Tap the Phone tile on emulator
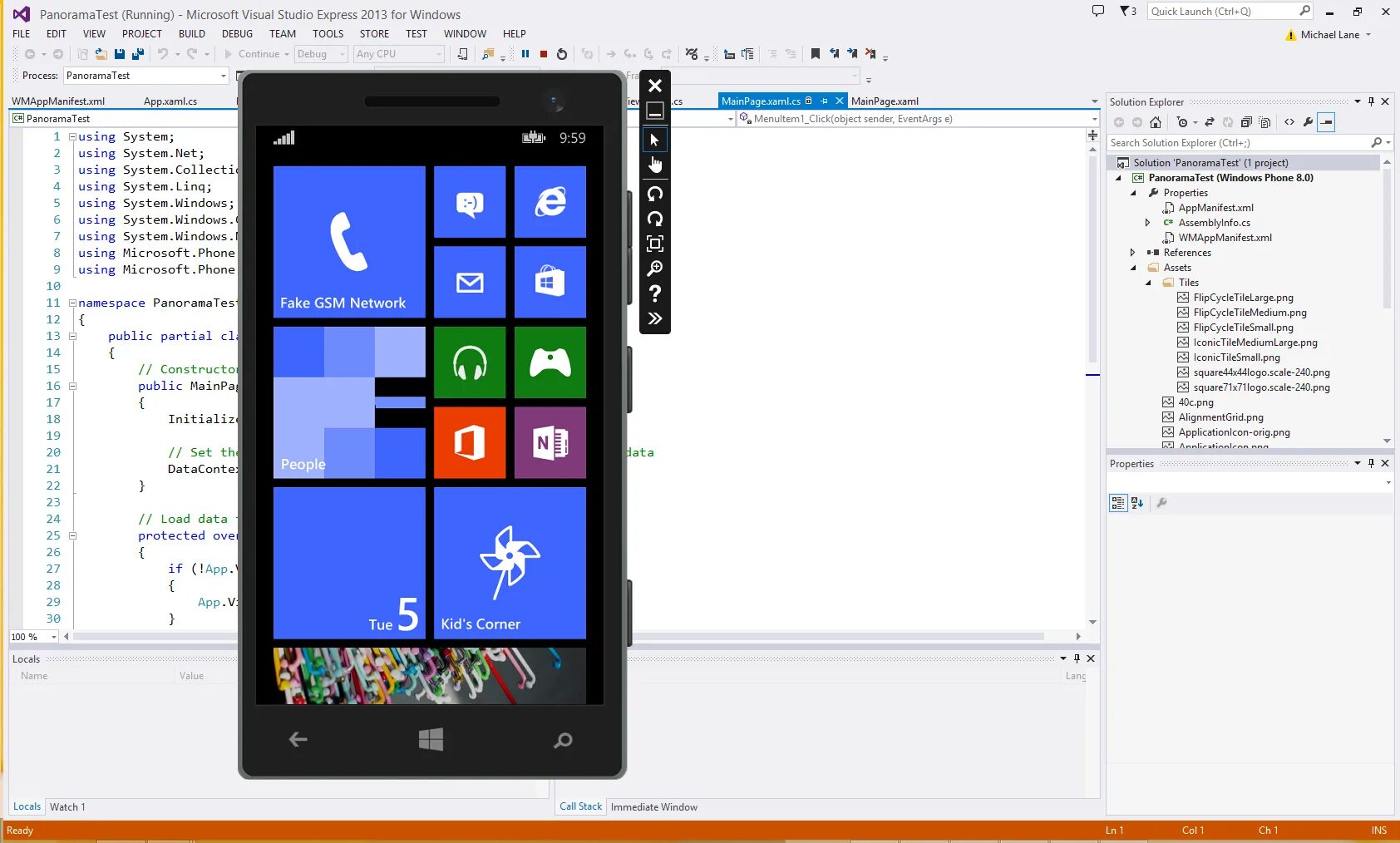 [349, 242]
